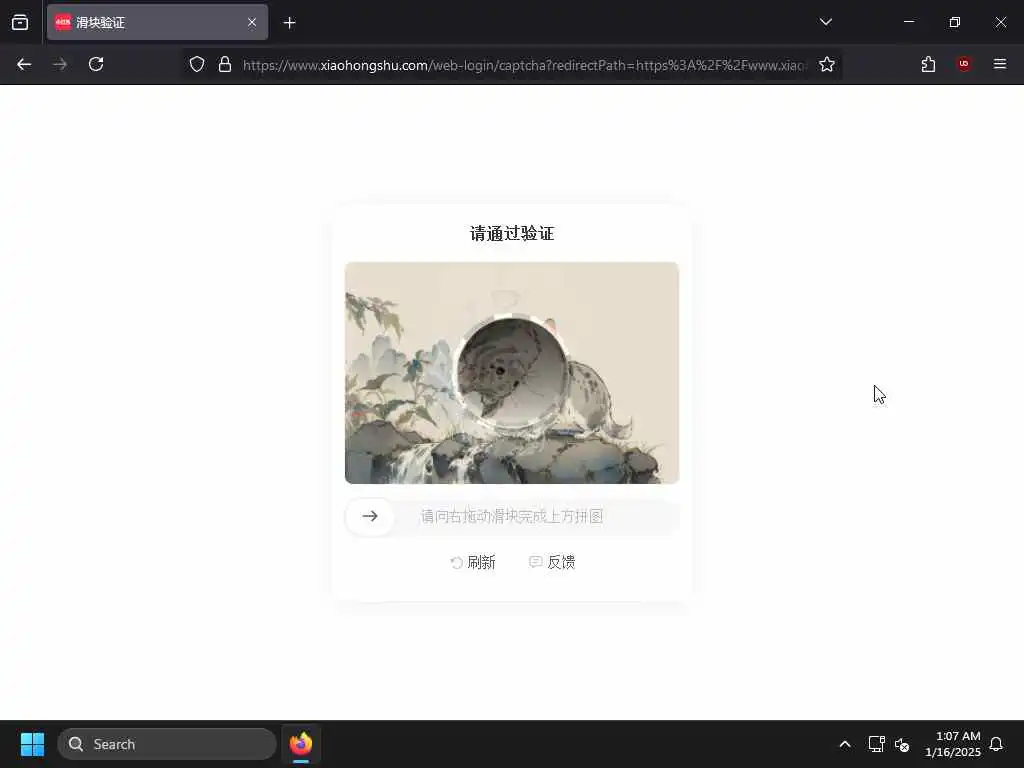1024x768 pixels.
Task: Open the network status tray icon
Action: pyautogui.click(x=876, y=744)
